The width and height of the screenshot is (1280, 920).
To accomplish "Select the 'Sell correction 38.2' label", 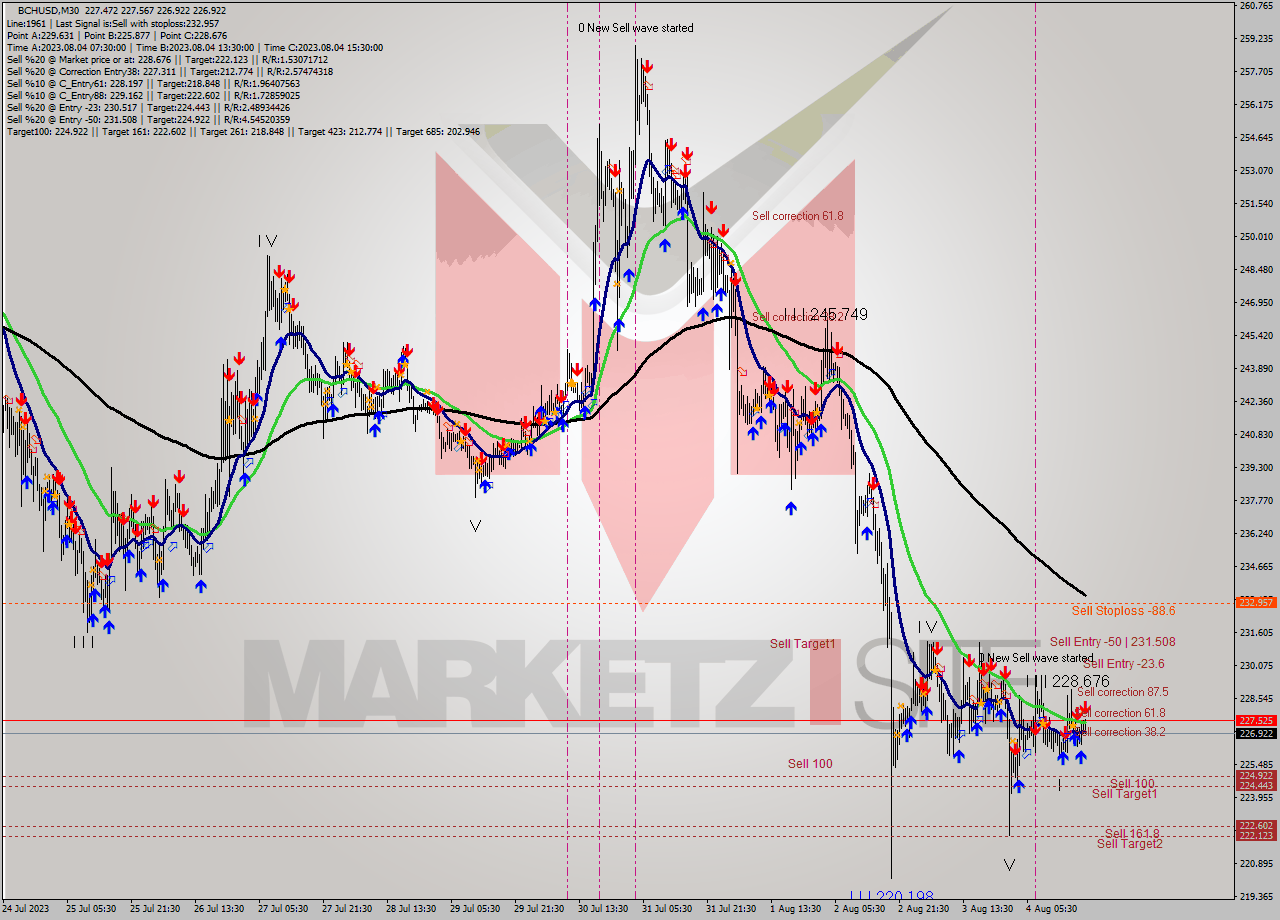I will coord(1123,732).
